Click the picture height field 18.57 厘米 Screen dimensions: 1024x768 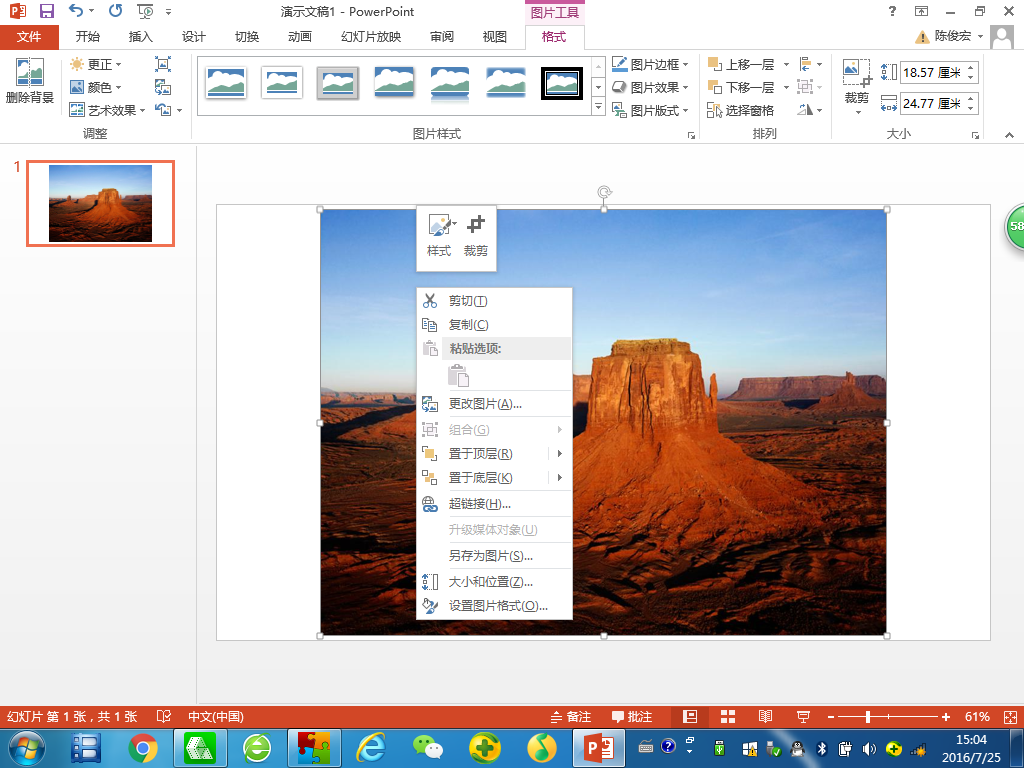coord(932,72)
